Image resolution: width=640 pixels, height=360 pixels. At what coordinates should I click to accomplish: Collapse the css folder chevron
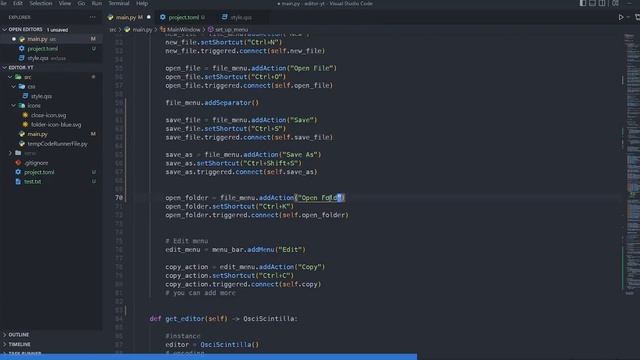pos(13,87)
